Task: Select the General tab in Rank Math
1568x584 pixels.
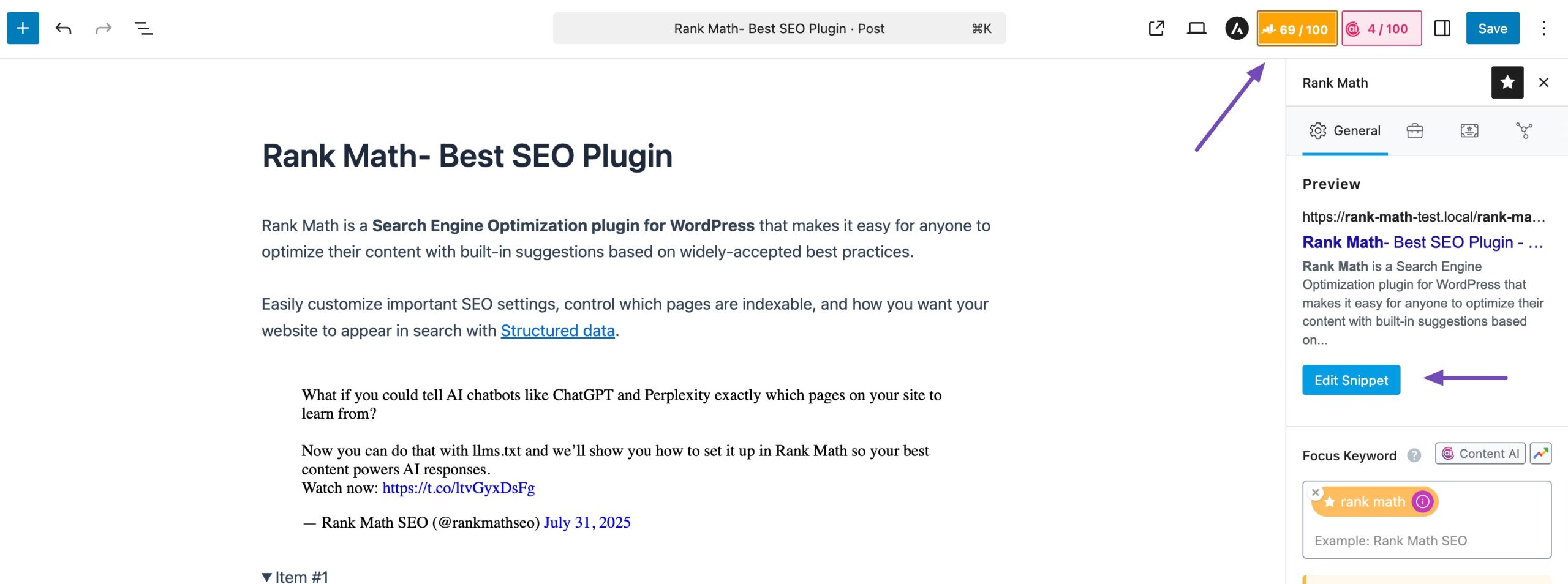Action: coord(1344,130)
